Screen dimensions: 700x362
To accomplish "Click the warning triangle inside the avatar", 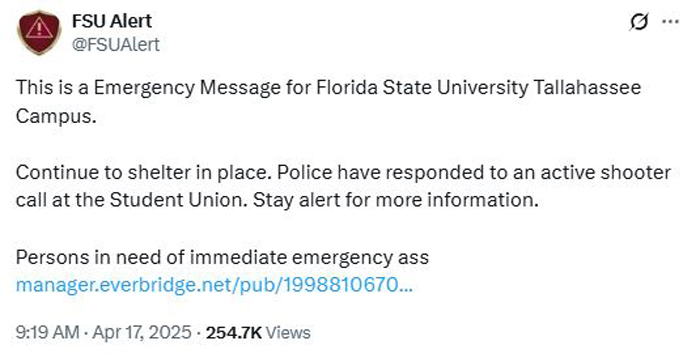I will tap(39, 28).
